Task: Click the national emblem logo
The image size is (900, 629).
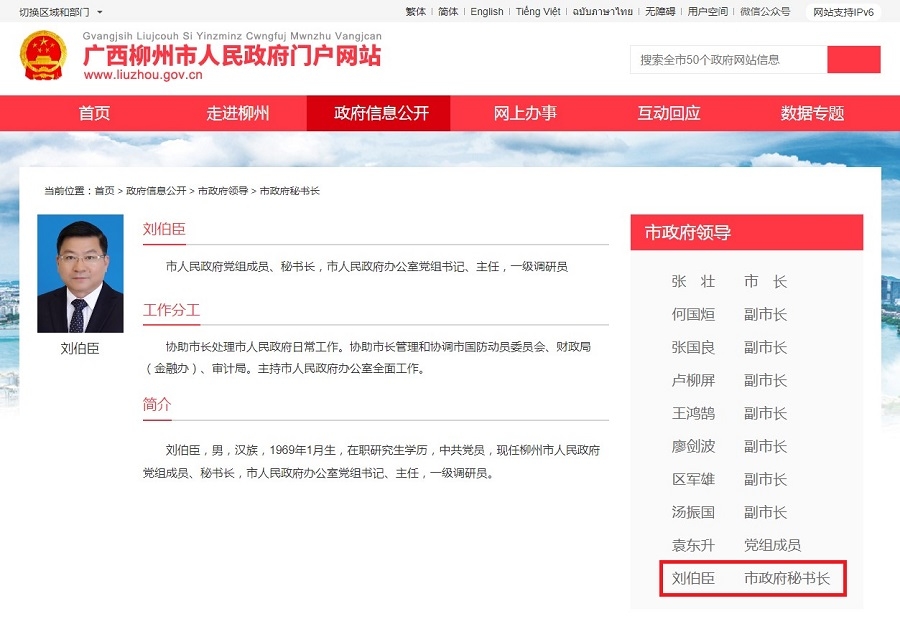Action: pyautogui.click(x=43, y=56)
